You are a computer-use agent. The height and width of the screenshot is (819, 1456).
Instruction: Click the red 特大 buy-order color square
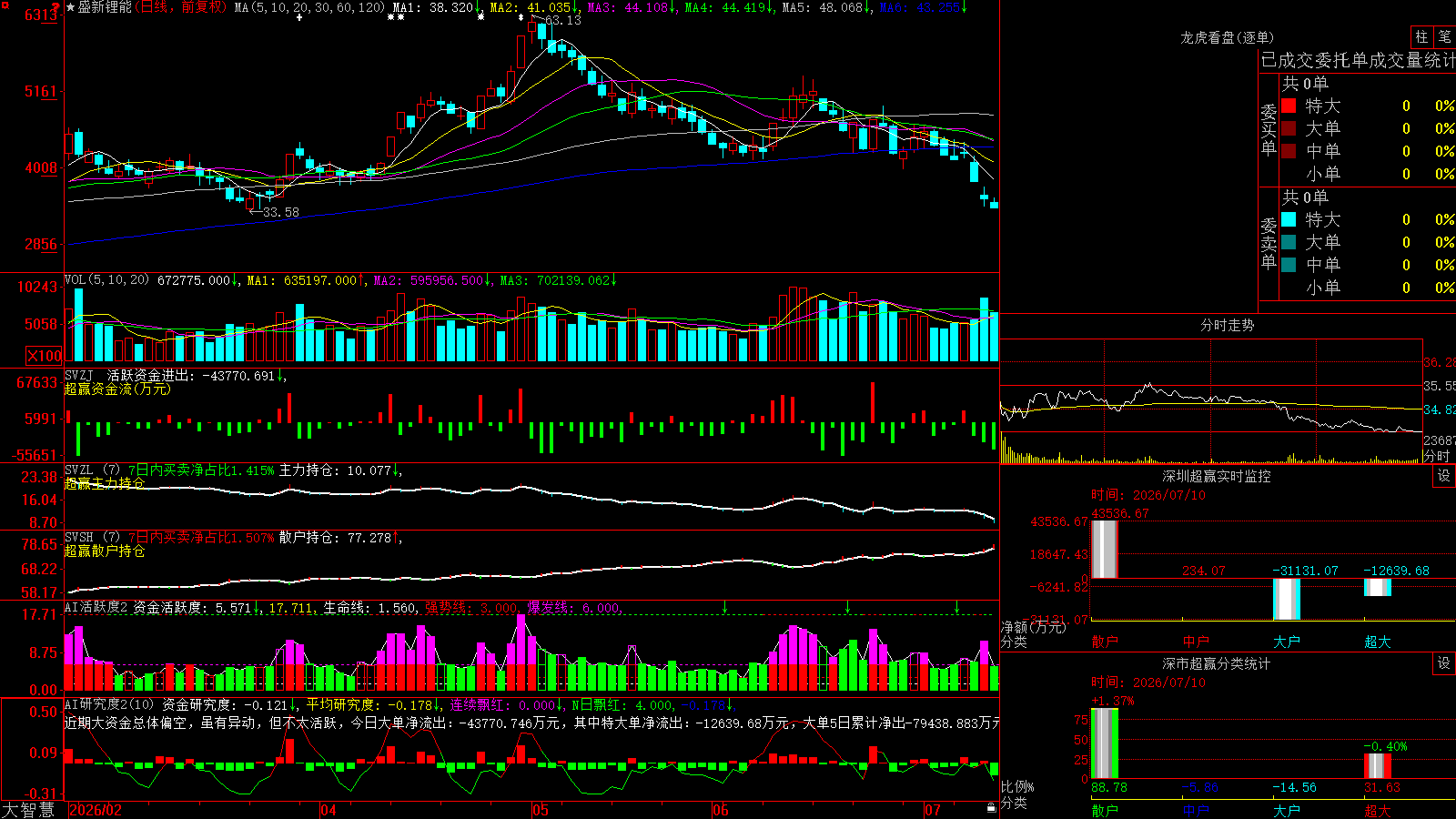[x=1289, y=106]
